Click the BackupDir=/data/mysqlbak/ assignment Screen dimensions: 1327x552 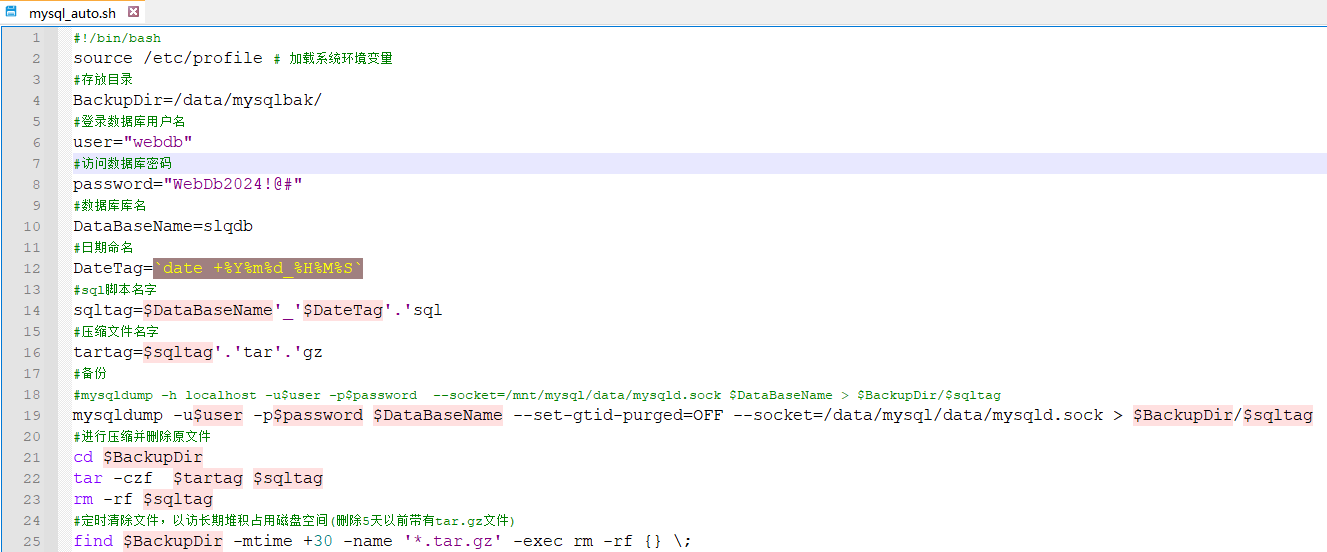tap(197, 100)
